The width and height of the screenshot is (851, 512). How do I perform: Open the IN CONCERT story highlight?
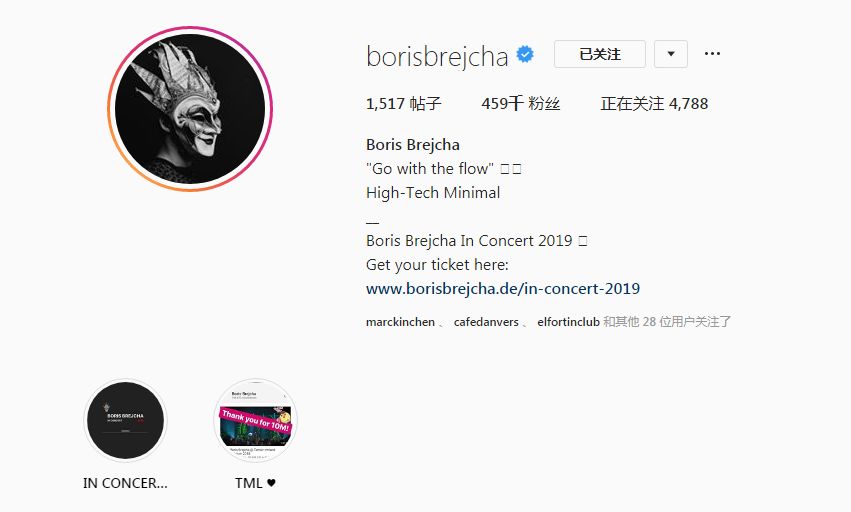click(125, 420)
